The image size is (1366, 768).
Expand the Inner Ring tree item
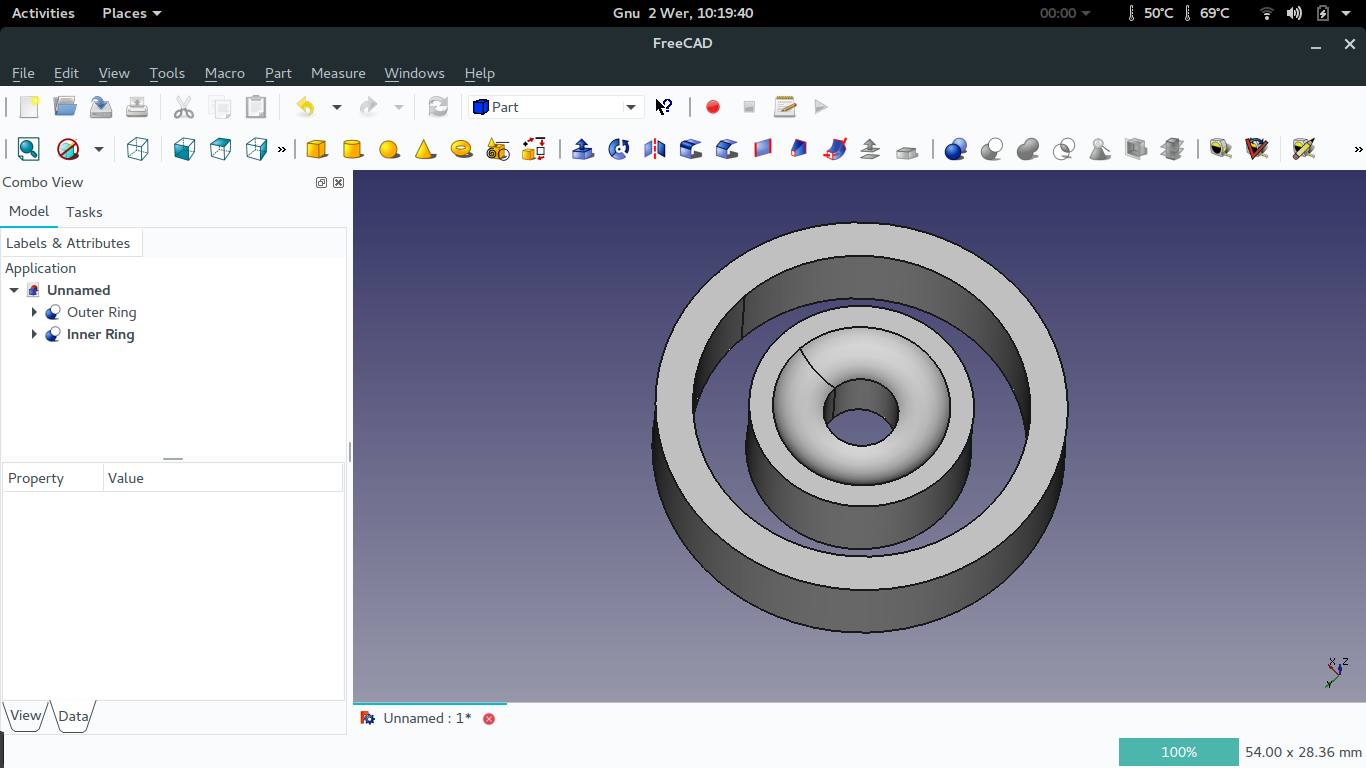[35, 334]
